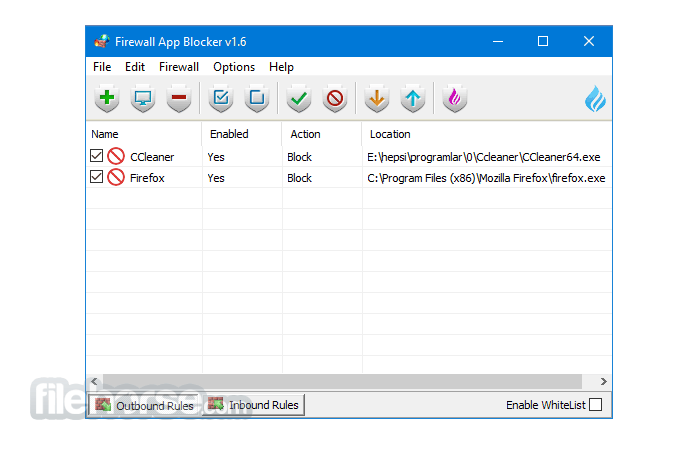Click the red circle Block toolbar icon
The height and width of the screenshot is (450, 700).
pyautogui.click(x=335, y=98)
